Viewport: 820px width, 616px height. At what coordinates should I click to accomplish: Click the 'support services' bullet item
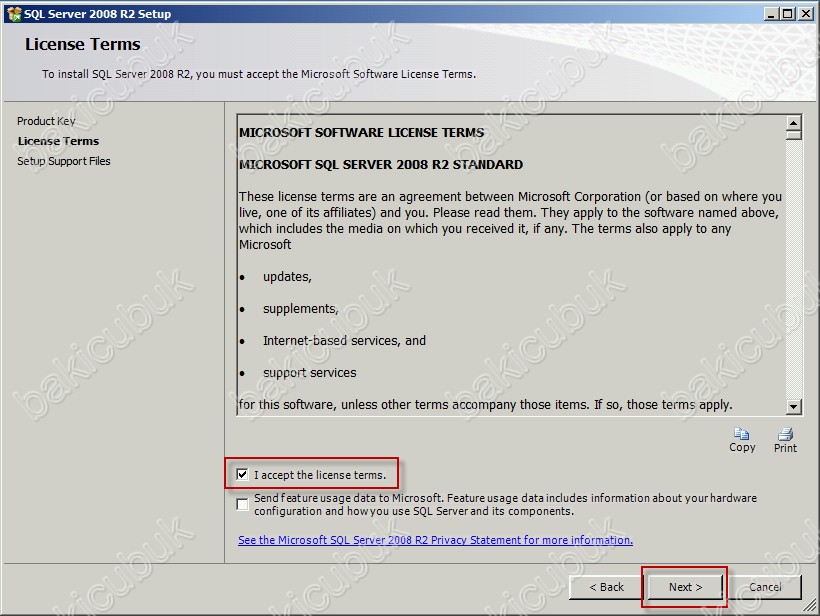coord(310,372)
